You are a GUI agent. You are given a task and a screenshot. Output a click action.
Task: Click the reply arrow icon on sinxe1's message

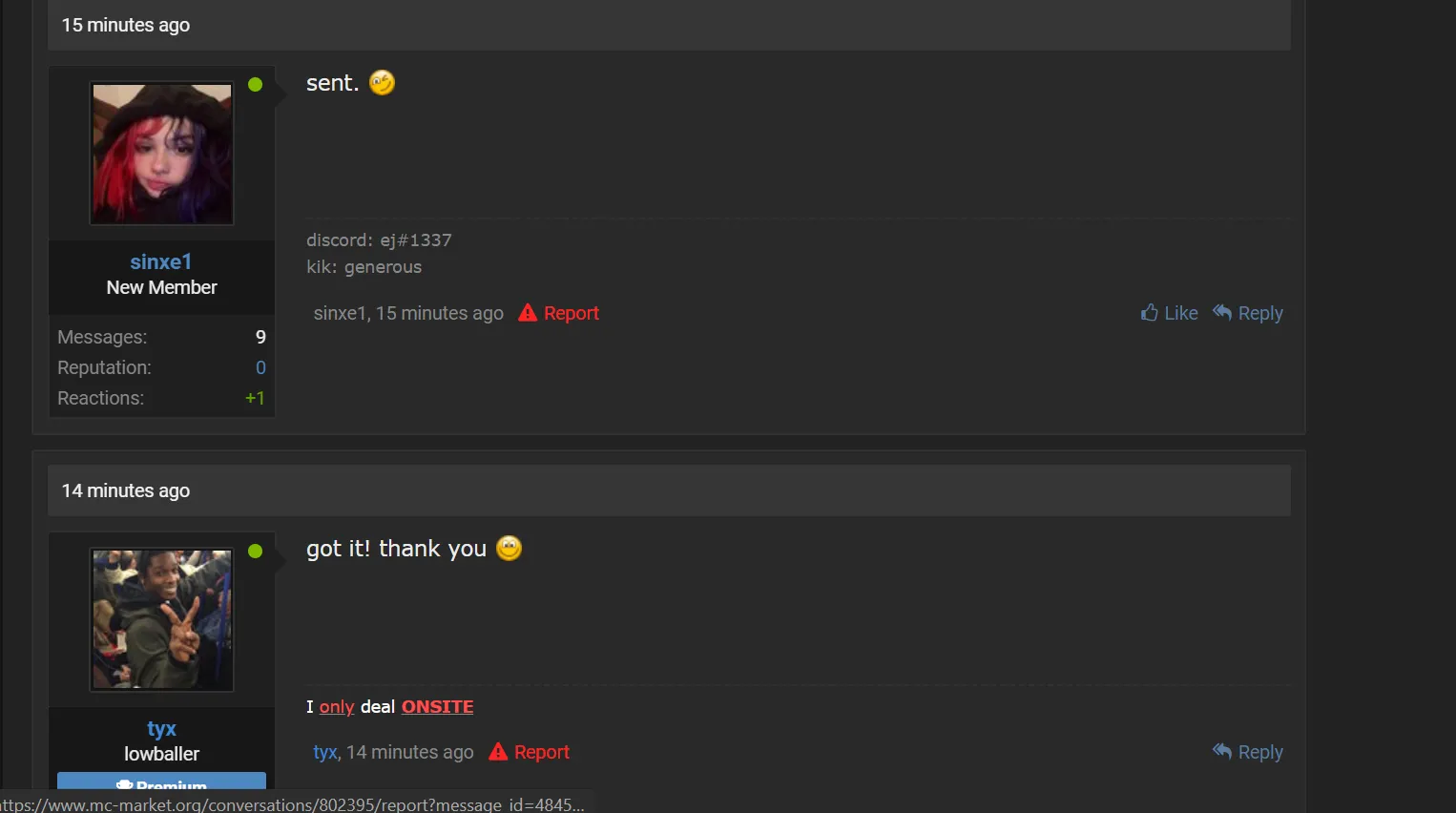tap(1222, 312)
